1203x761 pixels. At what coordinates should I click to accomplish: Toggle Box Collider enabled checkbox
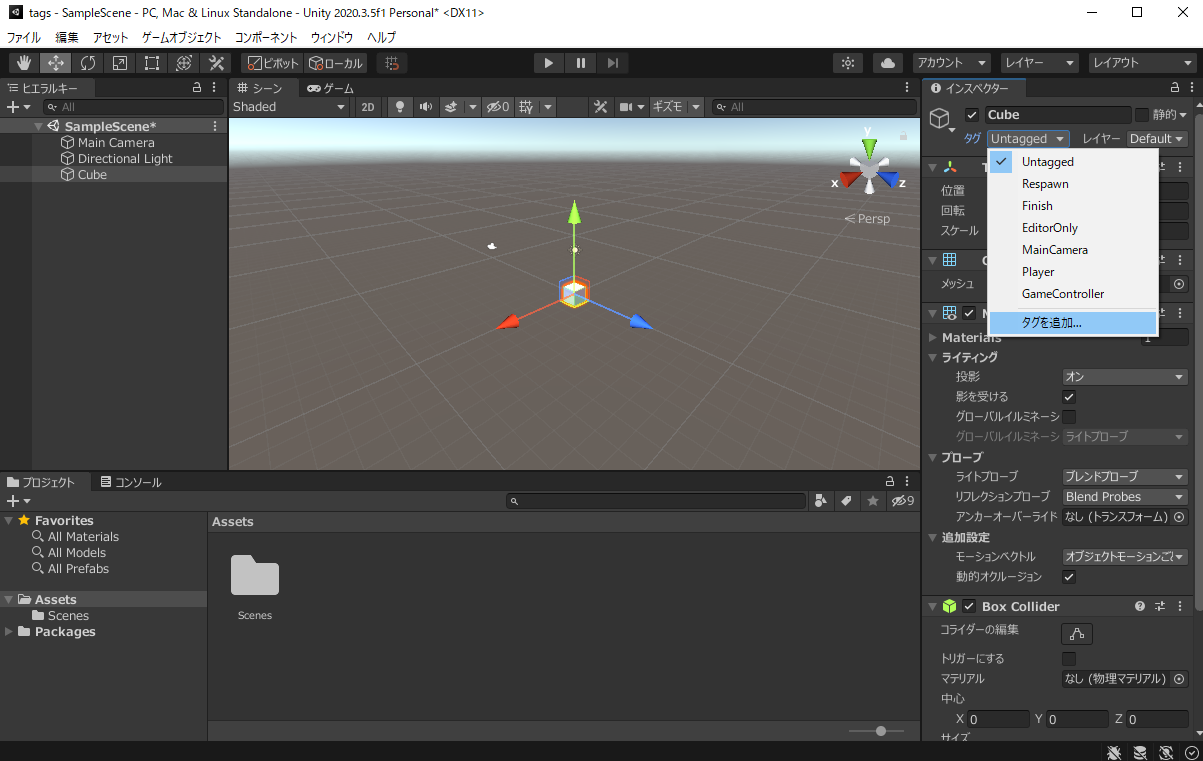pos(969,607)
